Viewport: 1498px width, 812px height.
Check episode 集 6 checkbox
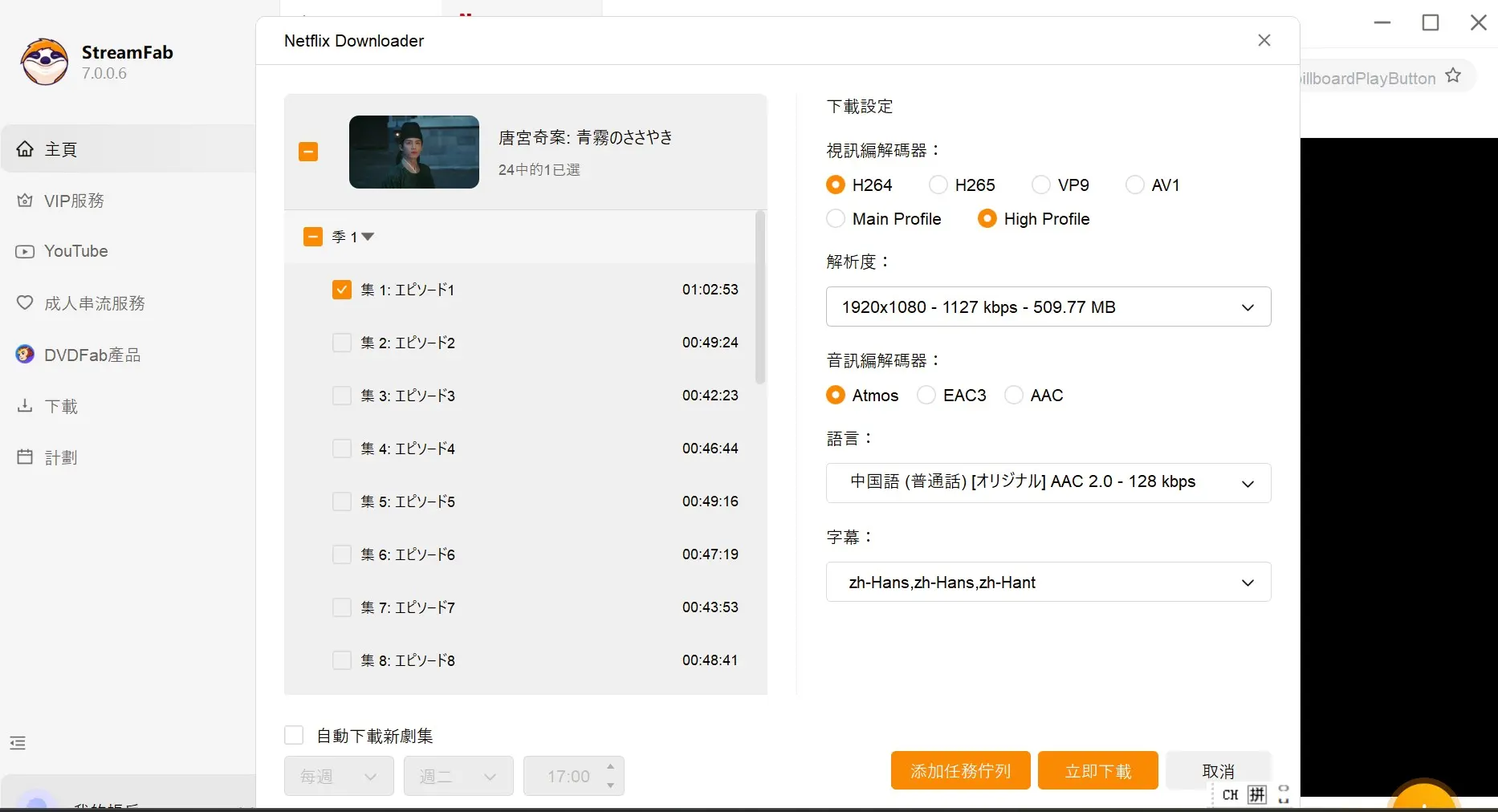tap(342, 554)
